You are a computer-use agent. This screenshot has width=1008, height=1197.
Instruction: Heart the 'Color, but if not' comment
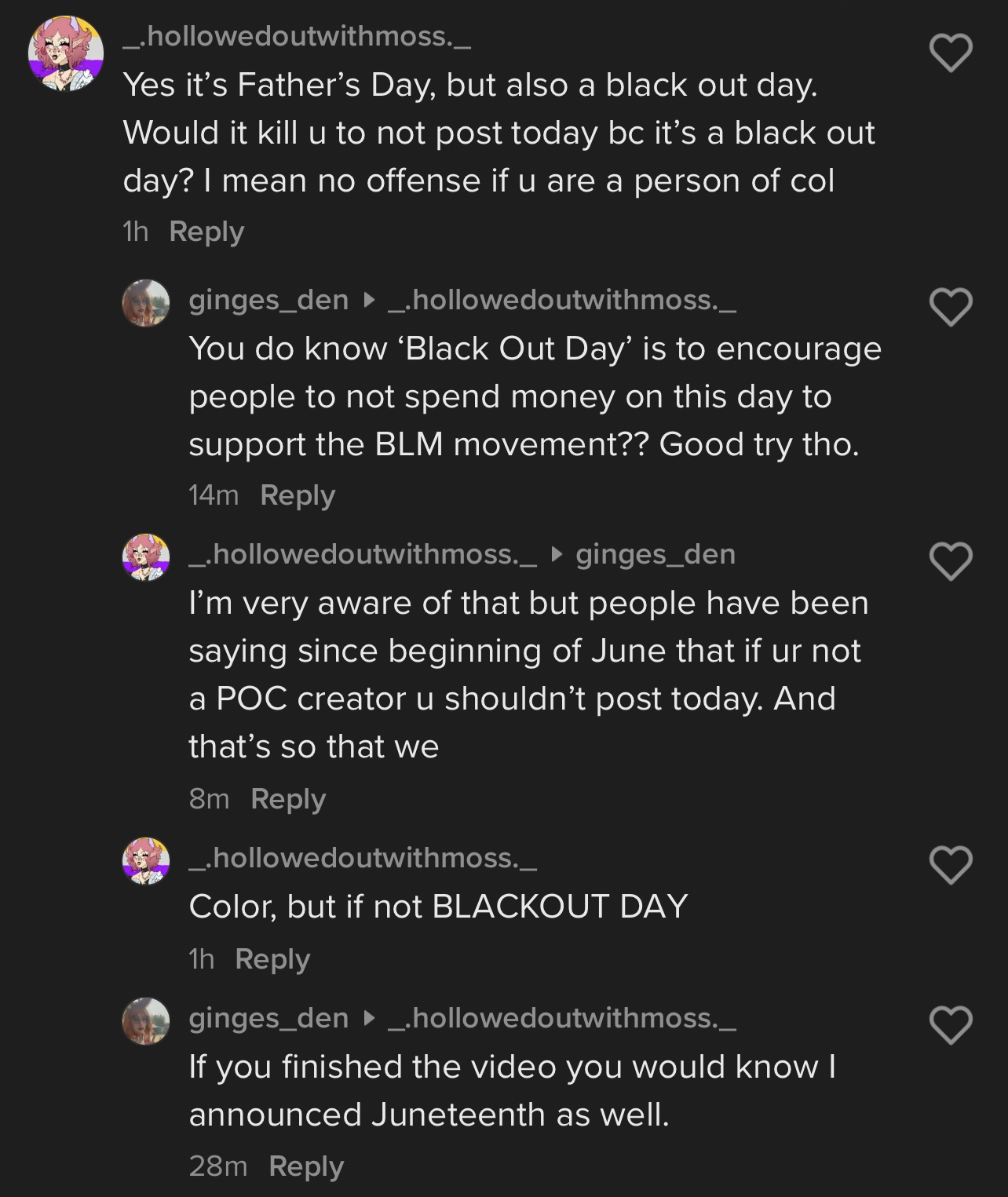tap(951, 865)
